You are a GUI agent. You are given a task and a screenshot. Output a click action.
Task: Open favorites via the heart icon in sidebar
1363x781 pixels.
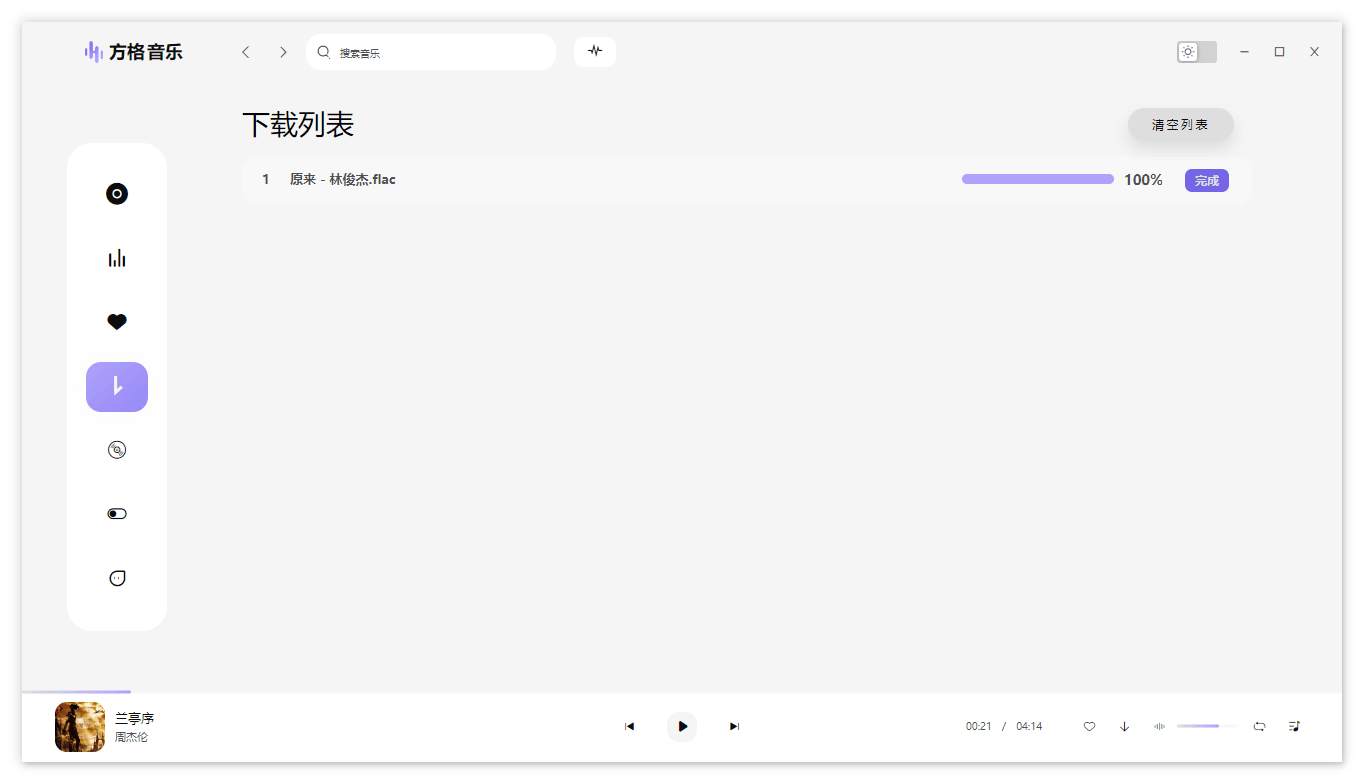117,321
